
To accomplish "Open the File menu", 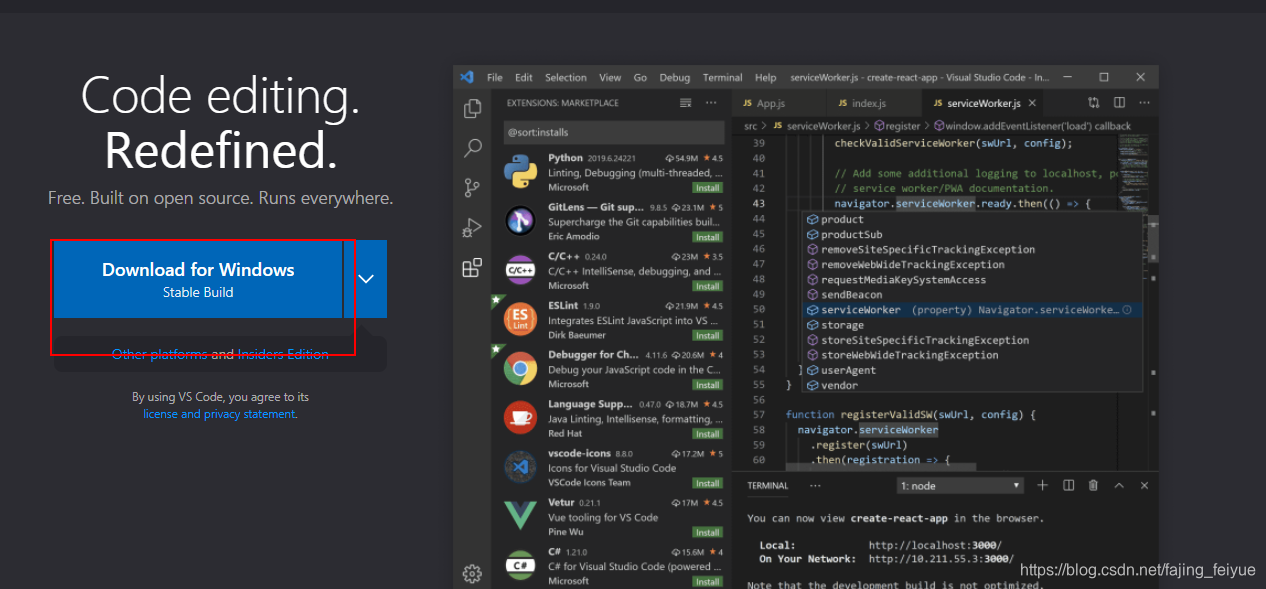I will coord(495,77).
